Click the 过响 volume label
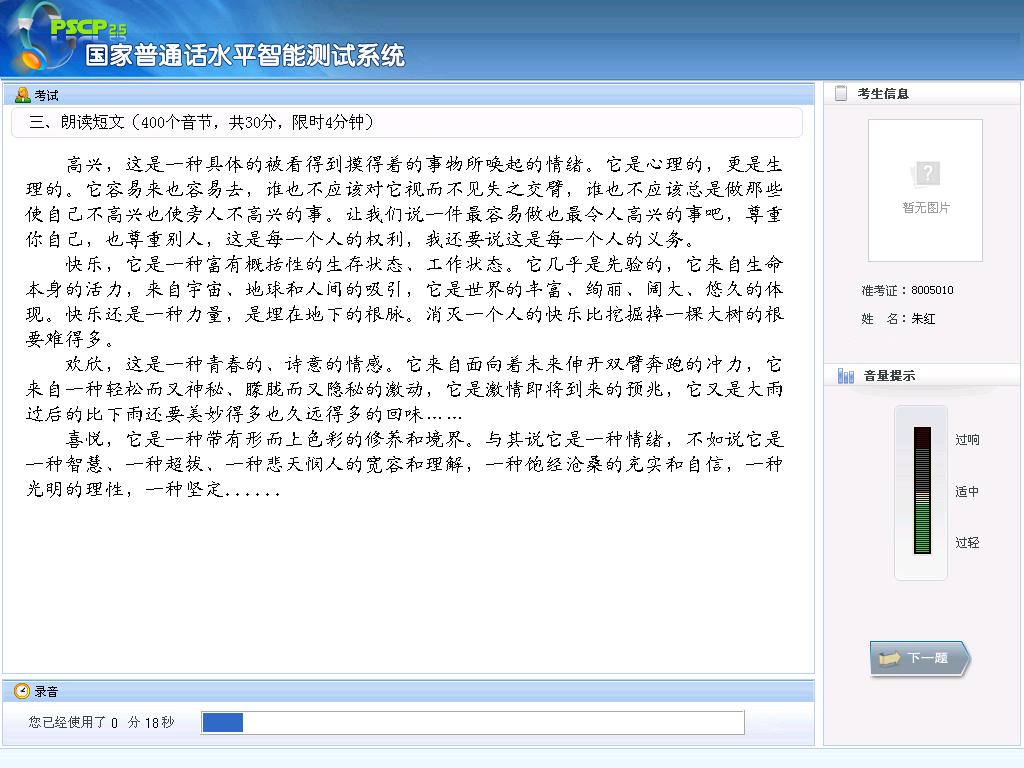 click(967, 439)
